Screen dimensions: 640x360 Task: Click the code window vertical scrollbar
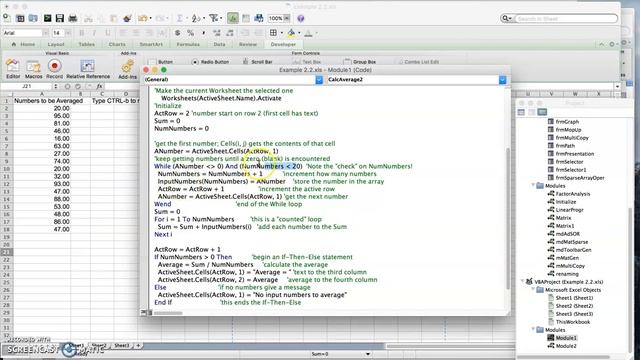tap(508, 218)
